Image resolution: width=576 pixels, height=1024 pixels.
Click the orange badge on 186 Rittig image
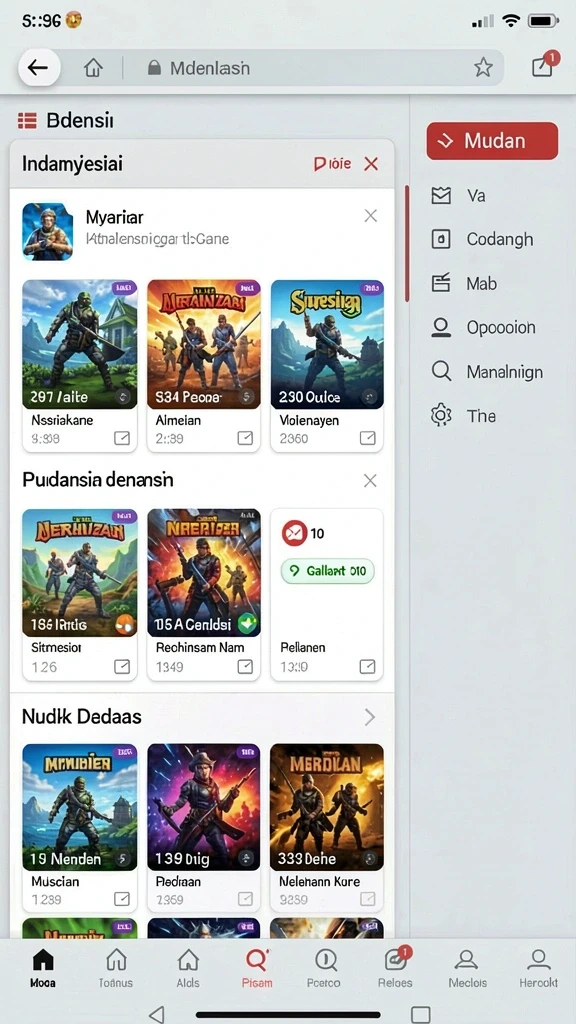(124, 625)
